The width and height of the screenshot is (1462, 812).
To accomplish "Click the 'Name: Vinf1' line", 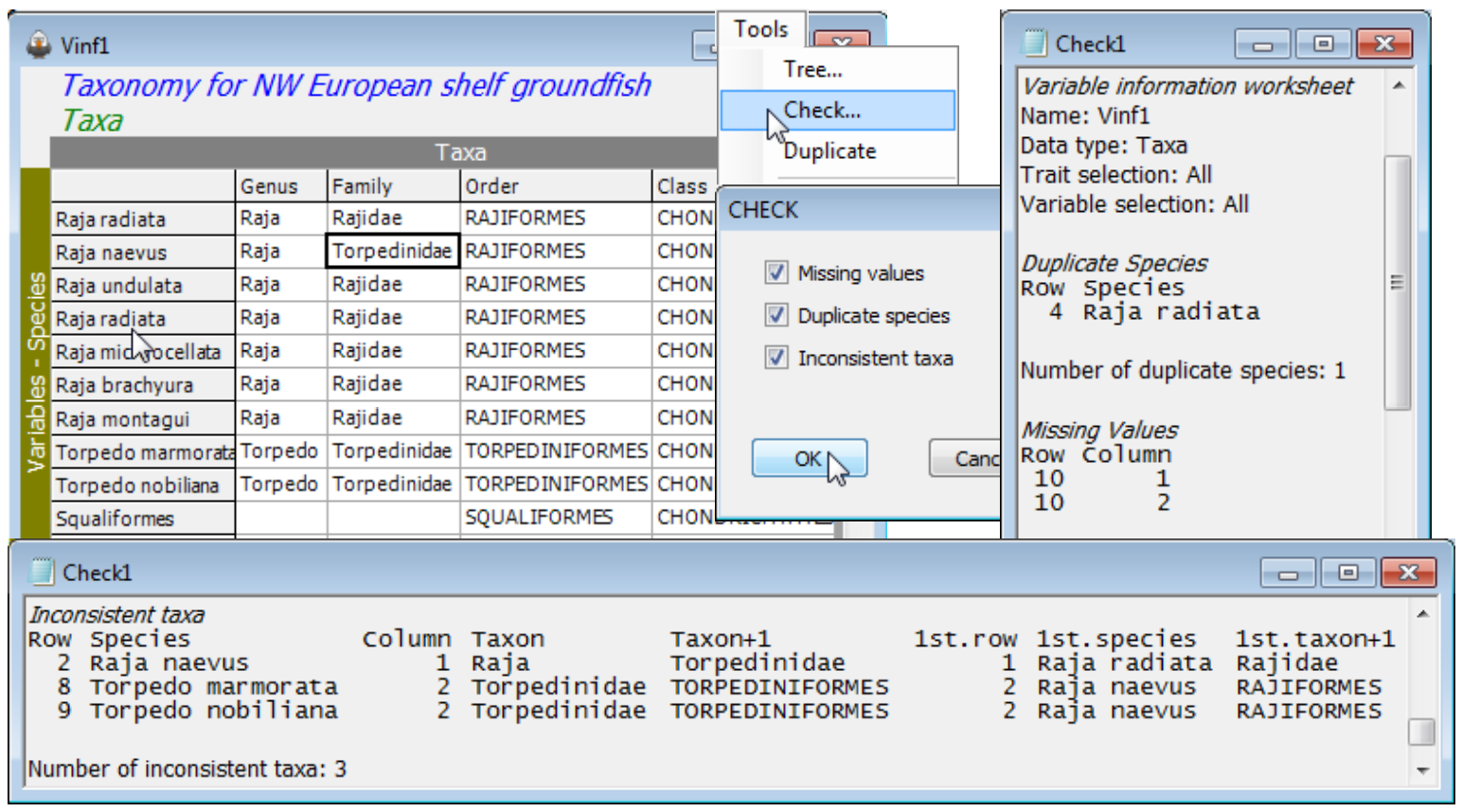I will pyautogui.click(x=1085, y=115).
